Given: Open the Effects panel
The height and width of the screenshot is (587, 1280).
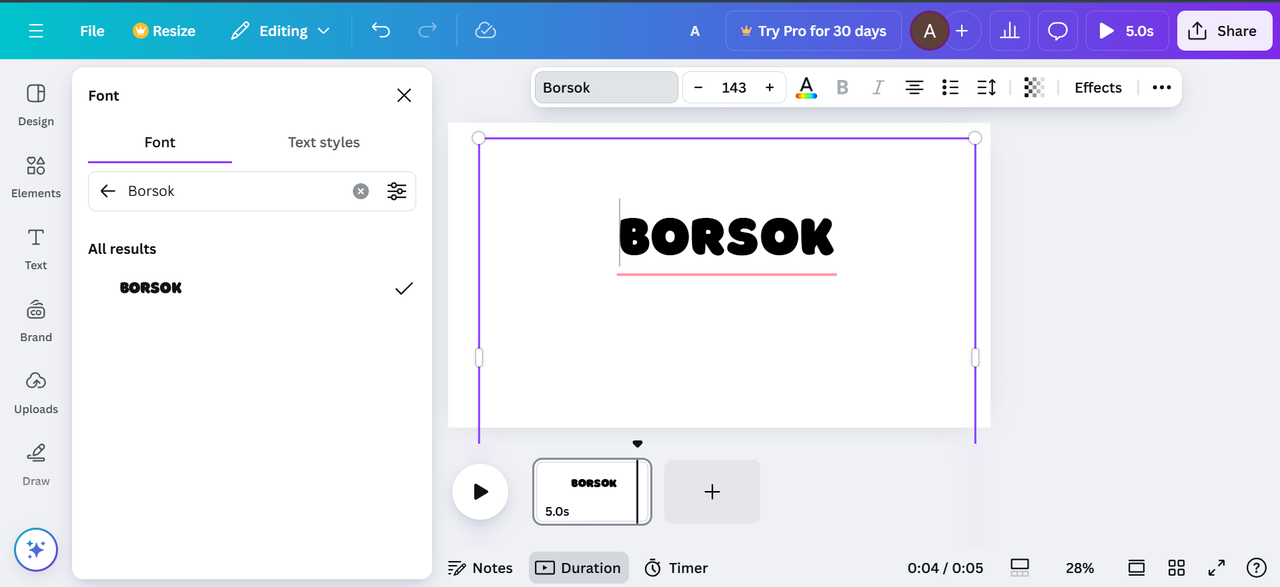Looking at the screenshot, I should click(1098, 88).
